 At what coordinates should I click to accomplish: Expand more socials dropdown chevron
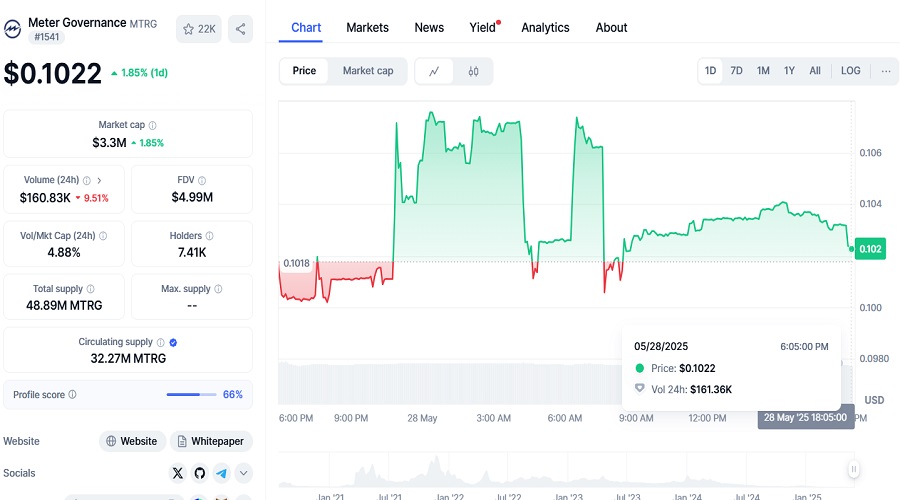coord(243,473)
